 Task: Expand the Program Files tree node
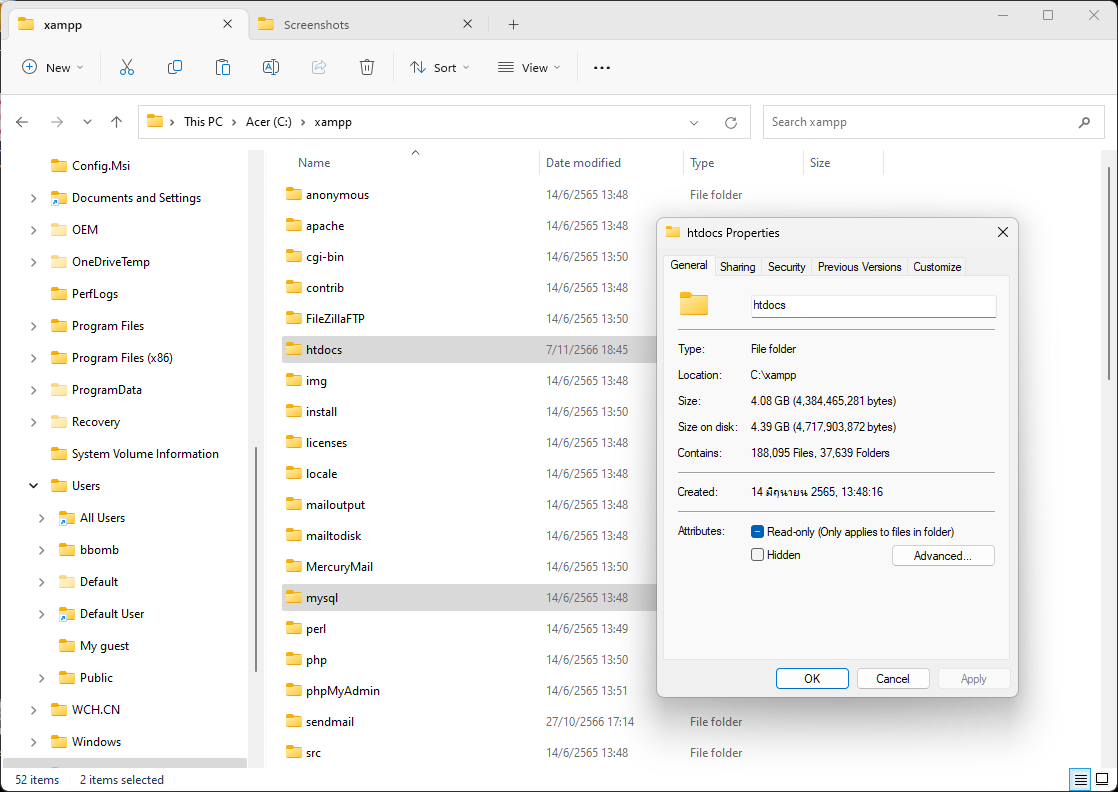coord(34,326)
